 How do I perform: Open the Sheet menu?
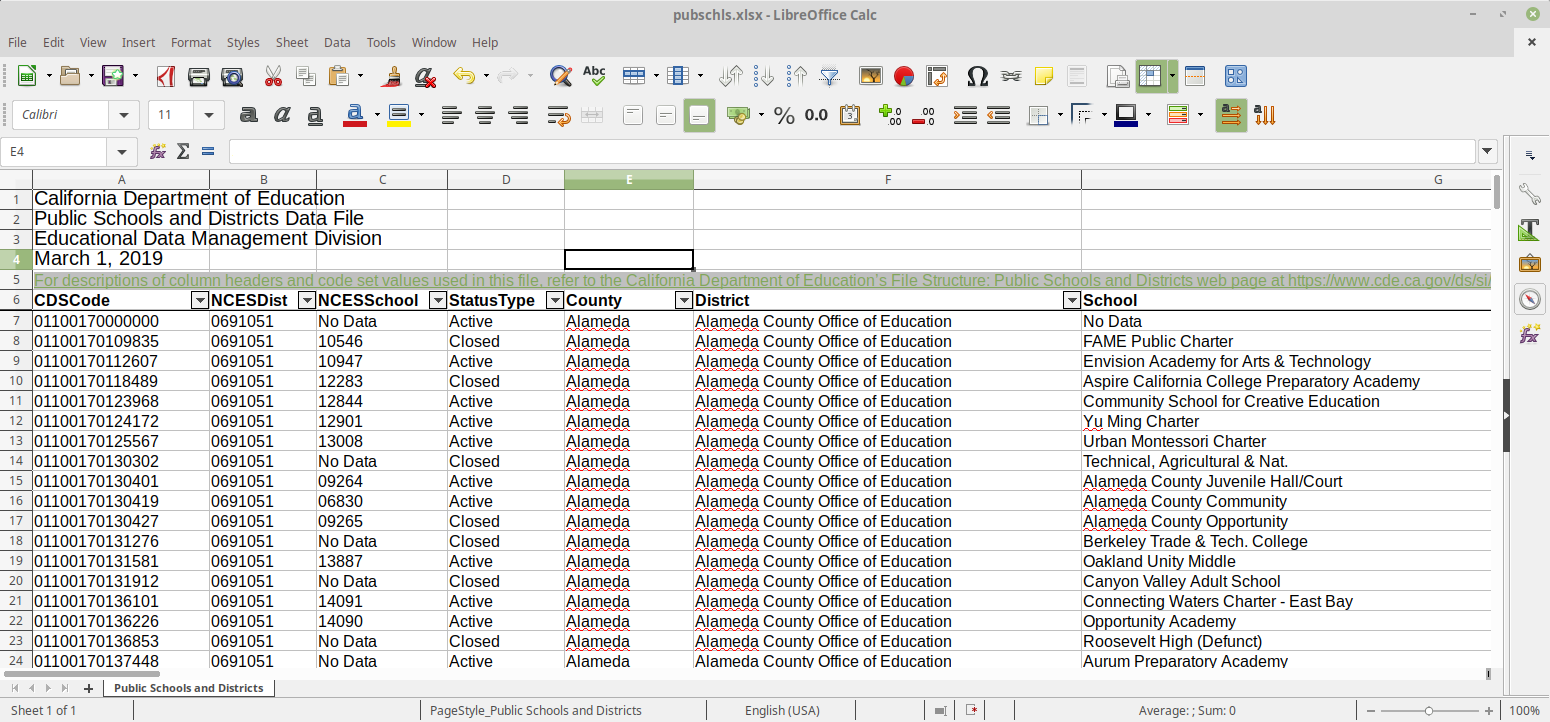[x=292, y=42]
